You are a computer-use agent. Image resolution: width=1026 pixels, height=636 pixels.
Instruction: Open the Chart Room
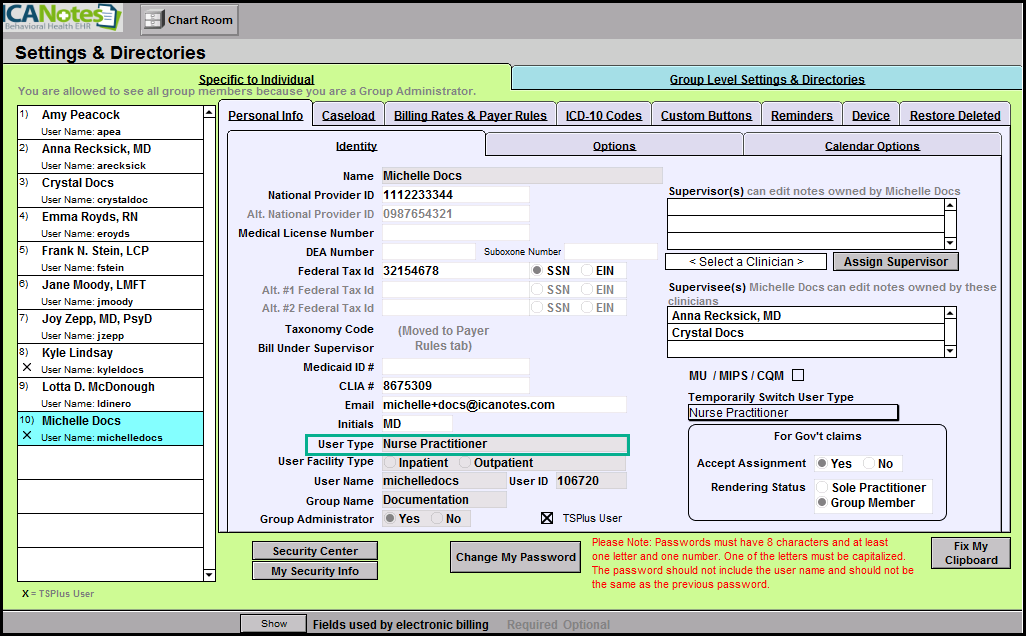(x=189, y=19)
